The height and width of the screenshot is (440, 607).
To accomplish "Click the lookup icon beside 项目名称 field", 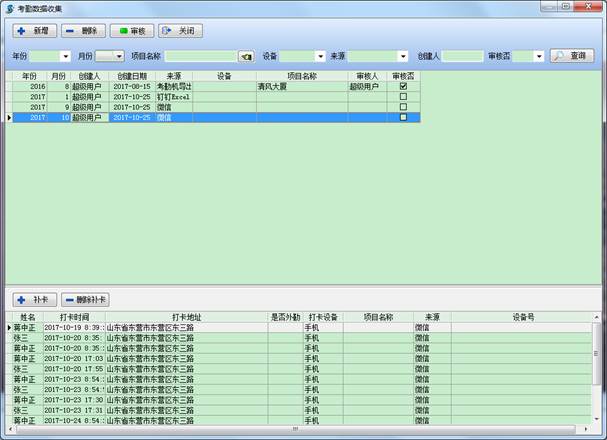I will [x=246, y=57].
